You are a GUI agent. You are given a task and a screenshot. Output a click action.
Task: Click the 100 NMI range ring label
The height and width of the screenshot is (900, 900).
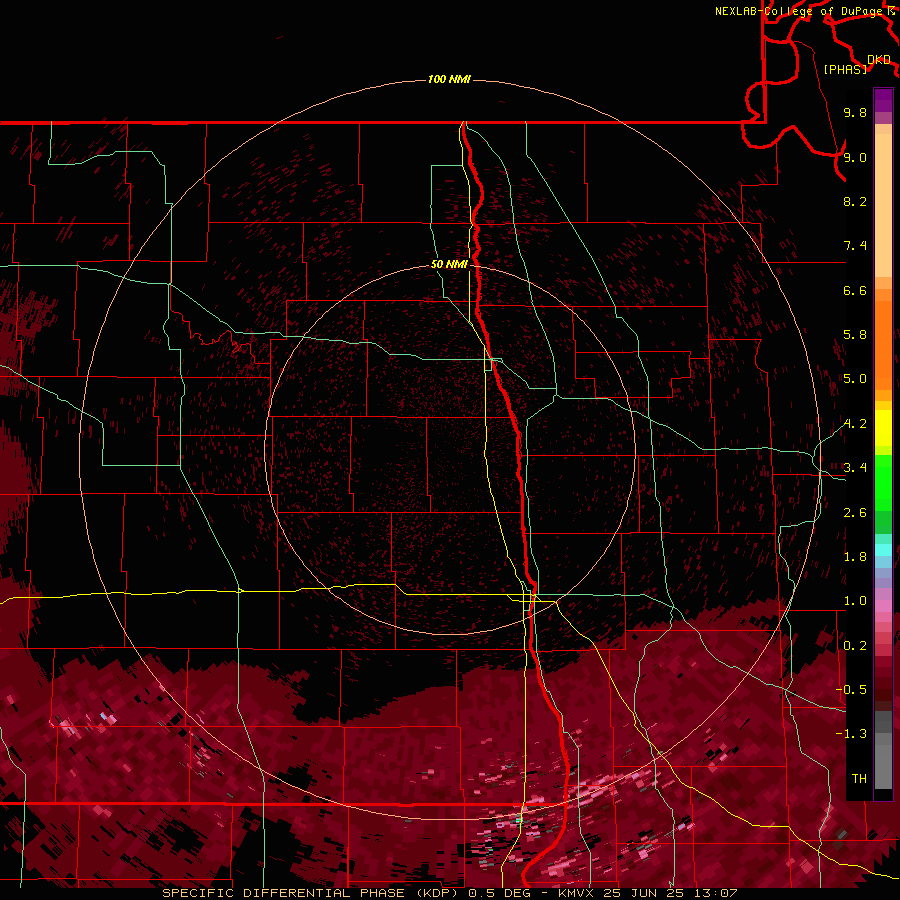coord(449,79)
